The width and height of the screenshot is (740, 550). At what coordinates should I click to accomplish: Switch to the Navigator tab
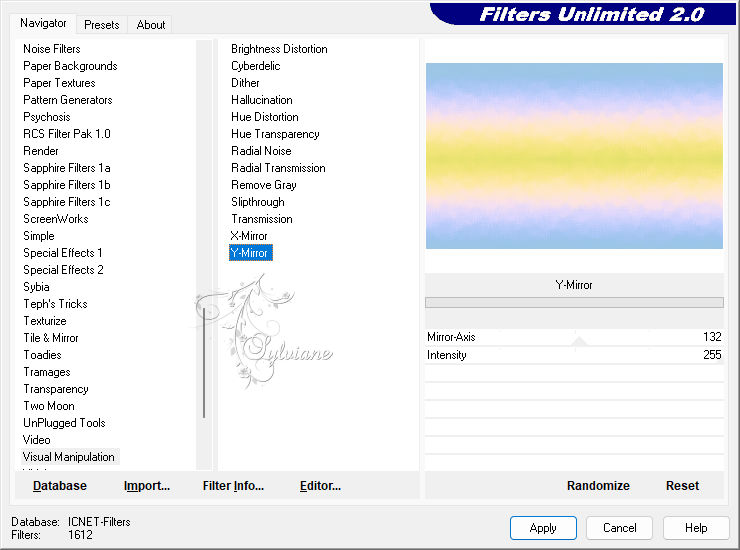43,23
